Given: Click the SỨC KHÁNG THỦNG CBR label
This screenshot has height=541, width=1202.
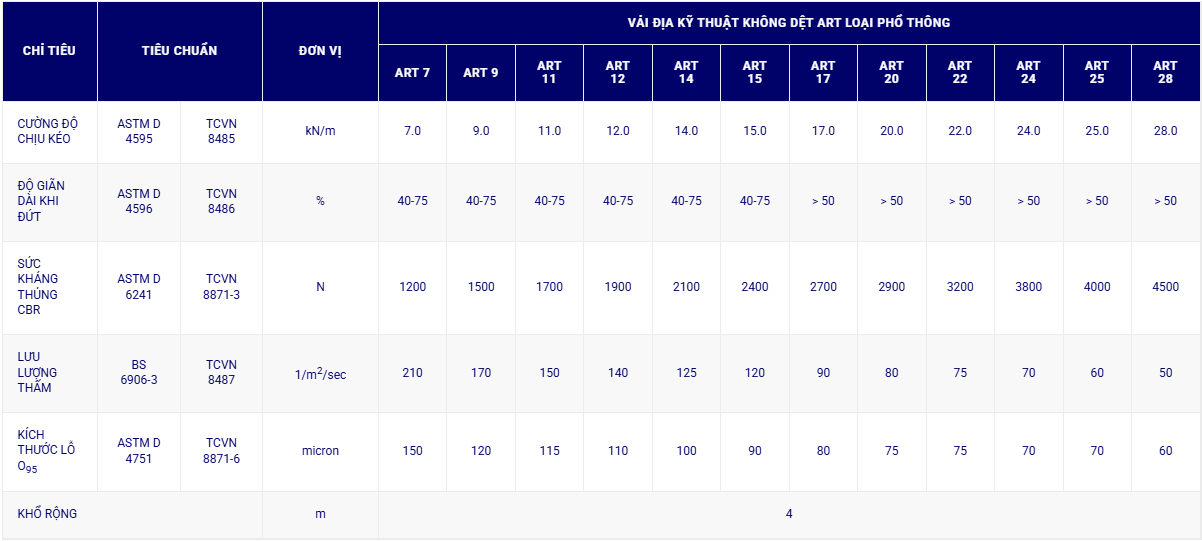Looking at the screenshot, I should (39, 286).
